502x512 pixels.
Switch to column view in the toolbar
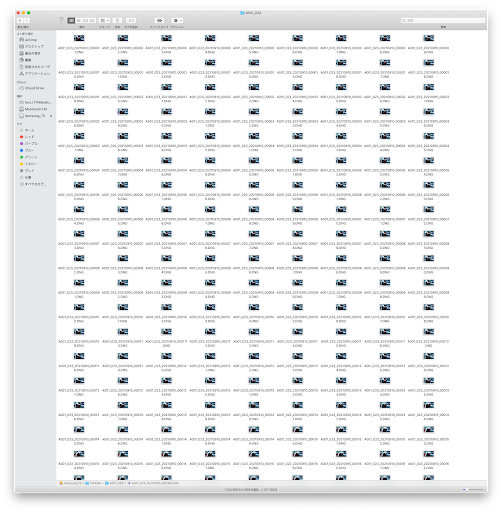pyautogui.click(x=85, y=21)
